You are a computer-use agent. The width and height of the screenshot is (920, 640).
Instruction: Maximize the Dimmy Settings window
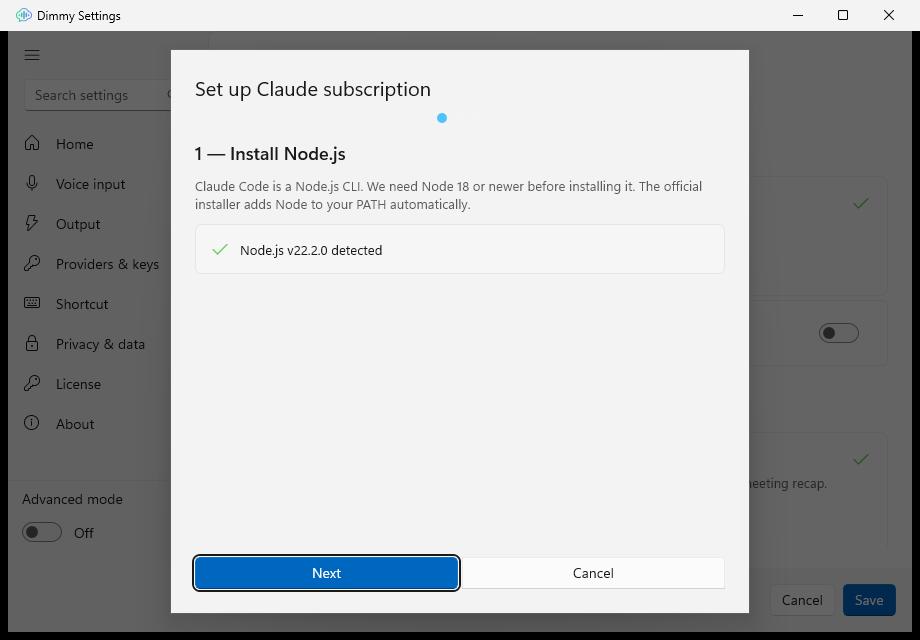tap(843, 15)
